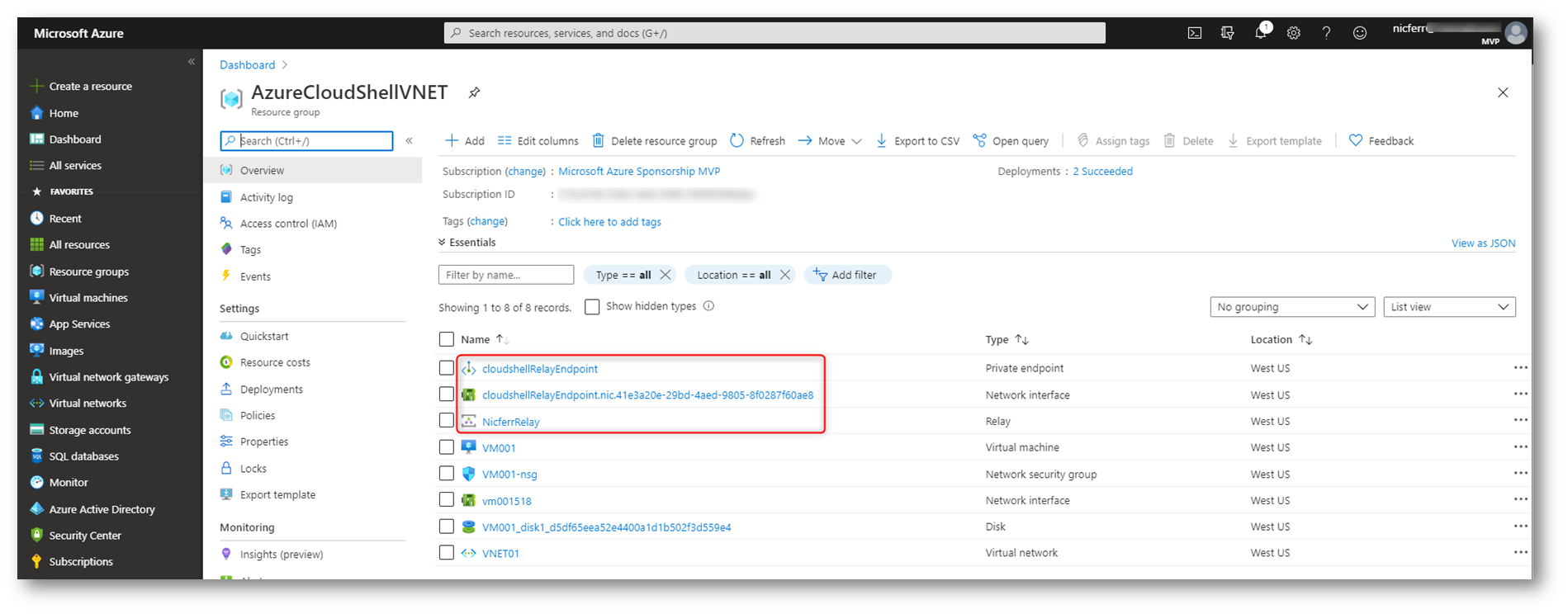Screen dimensions: 1568x614
Task: Open more options for the cloudshellRelayEndpoint row
Action: pos(1521,368)
